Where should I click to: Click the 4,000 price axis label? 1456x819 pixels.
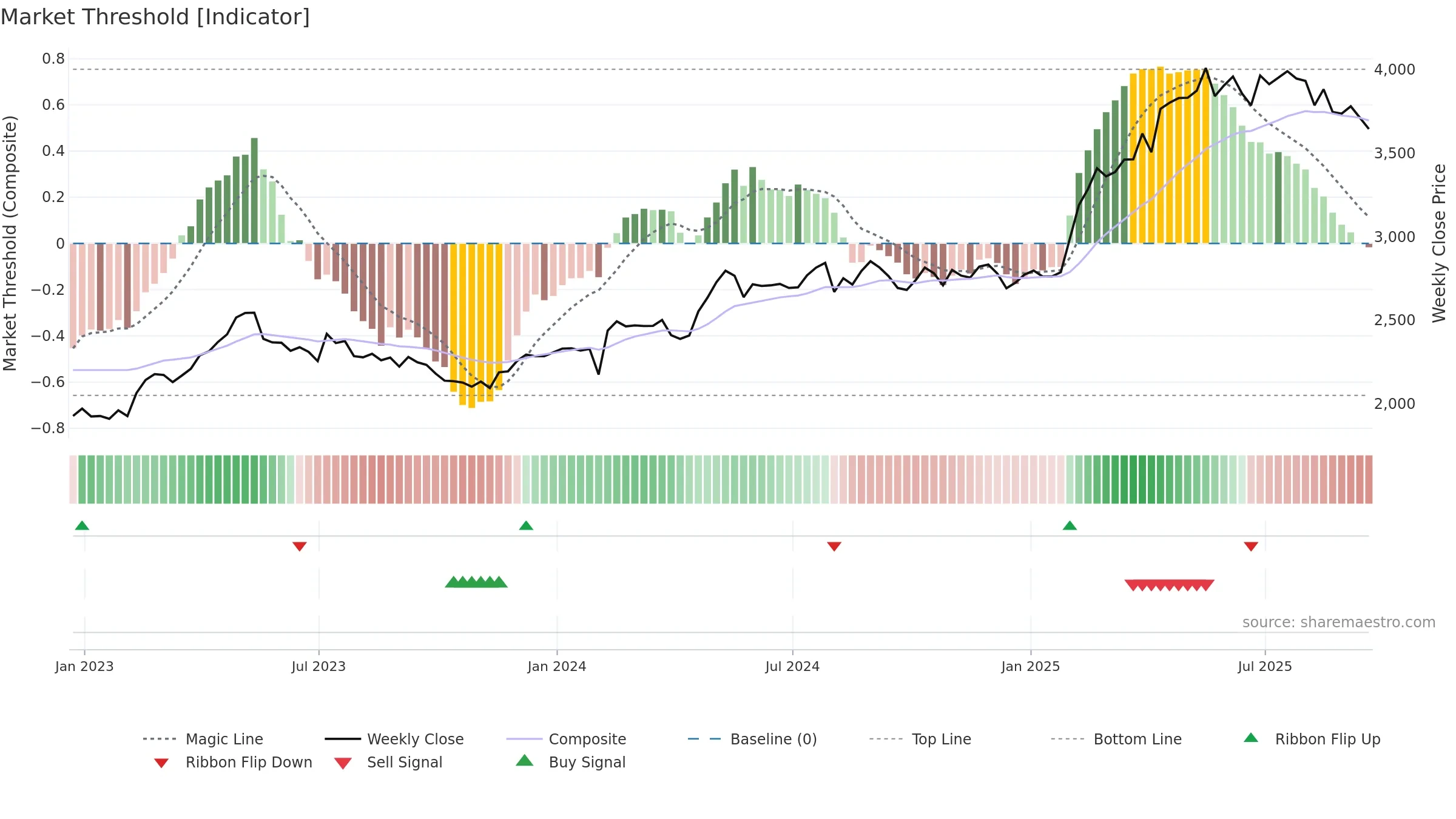click(1395, 70)
